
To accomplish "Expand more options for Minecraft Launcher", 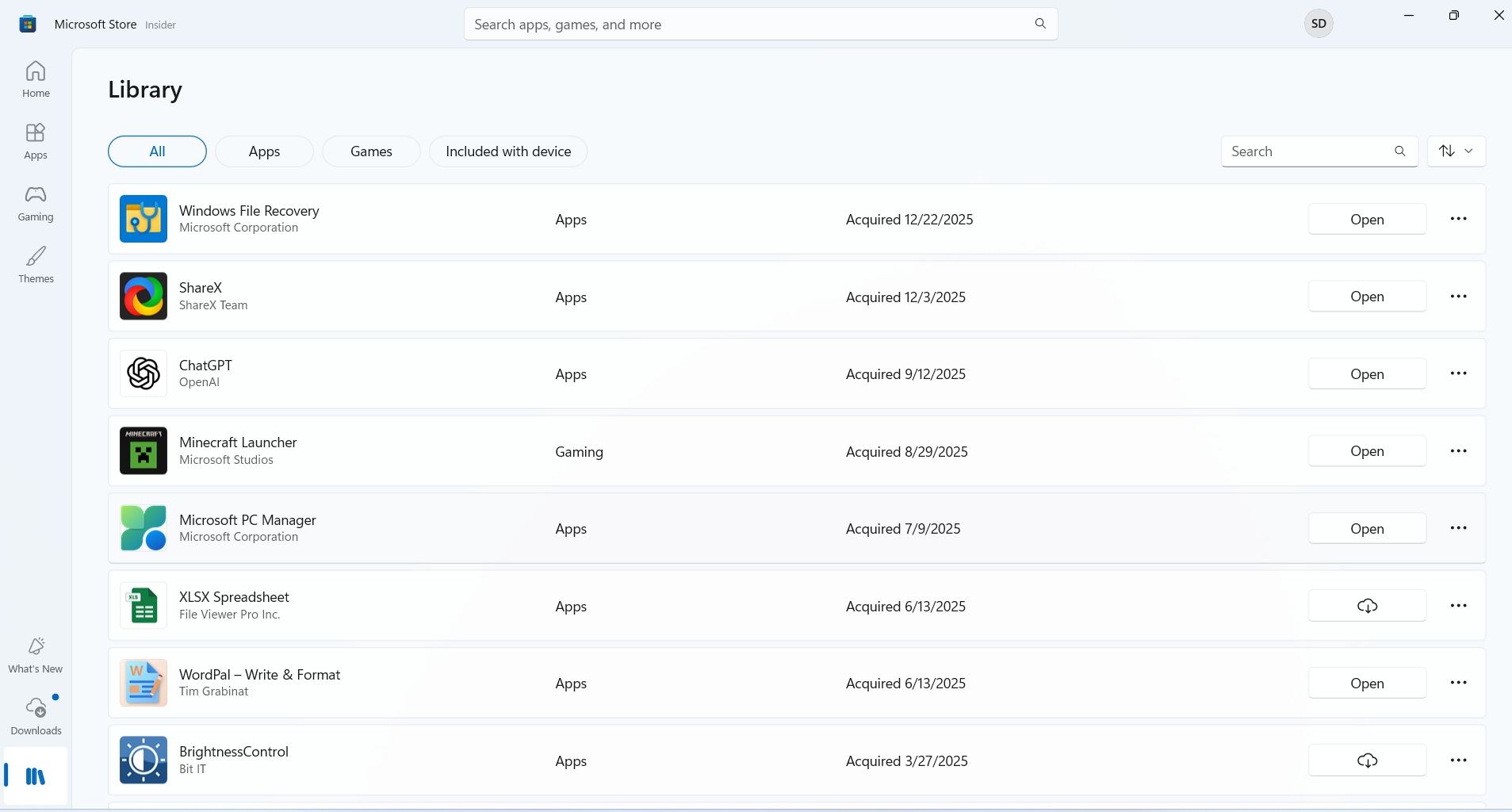I will pyautogui.click(x=1458, y=451).
